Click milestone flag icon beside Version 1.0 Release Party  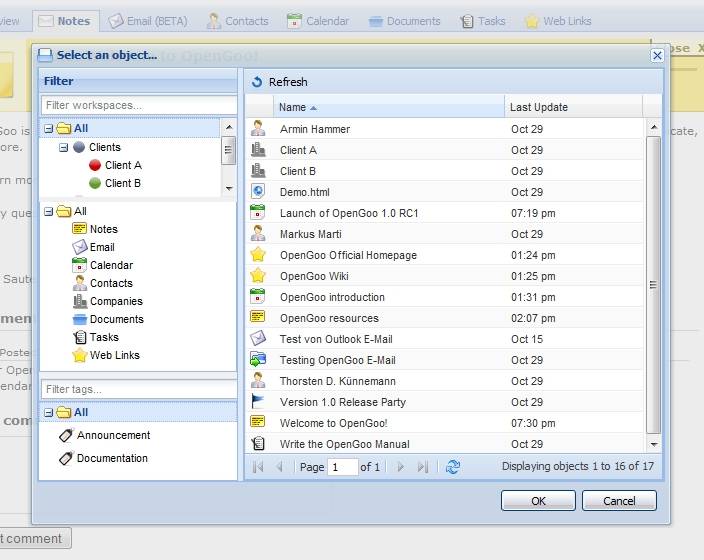(258, 401)
